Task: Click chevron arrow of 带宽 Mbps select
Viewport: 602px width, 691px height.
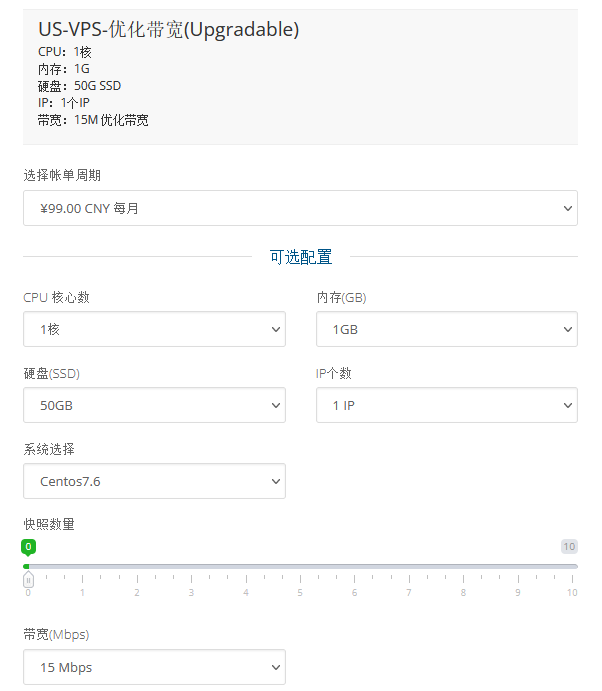Action: tap(276, 667)
